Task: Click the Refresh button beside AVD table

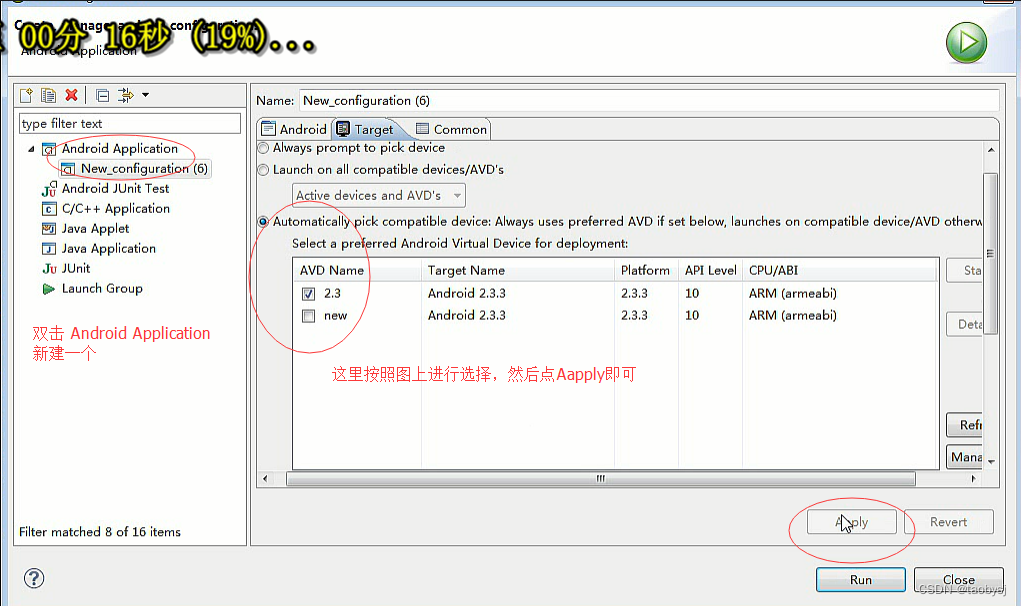Action: pos(964,425)
